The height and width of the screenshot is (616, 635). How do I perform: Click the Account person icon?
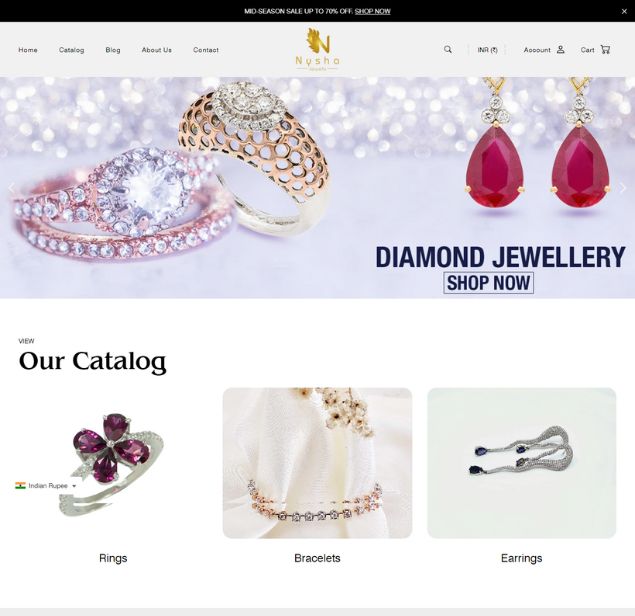pyautogui.click(x=560, y=49)
